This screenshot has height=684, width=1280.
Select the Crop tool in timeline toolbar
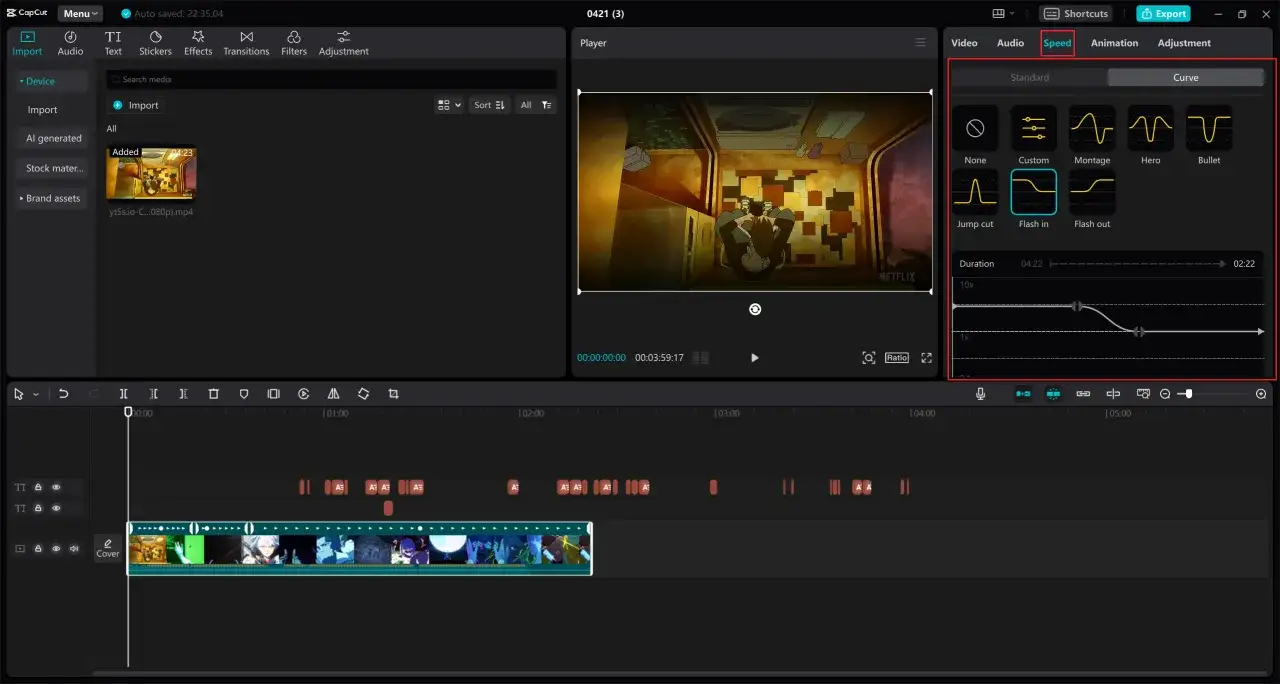point(393,394)
